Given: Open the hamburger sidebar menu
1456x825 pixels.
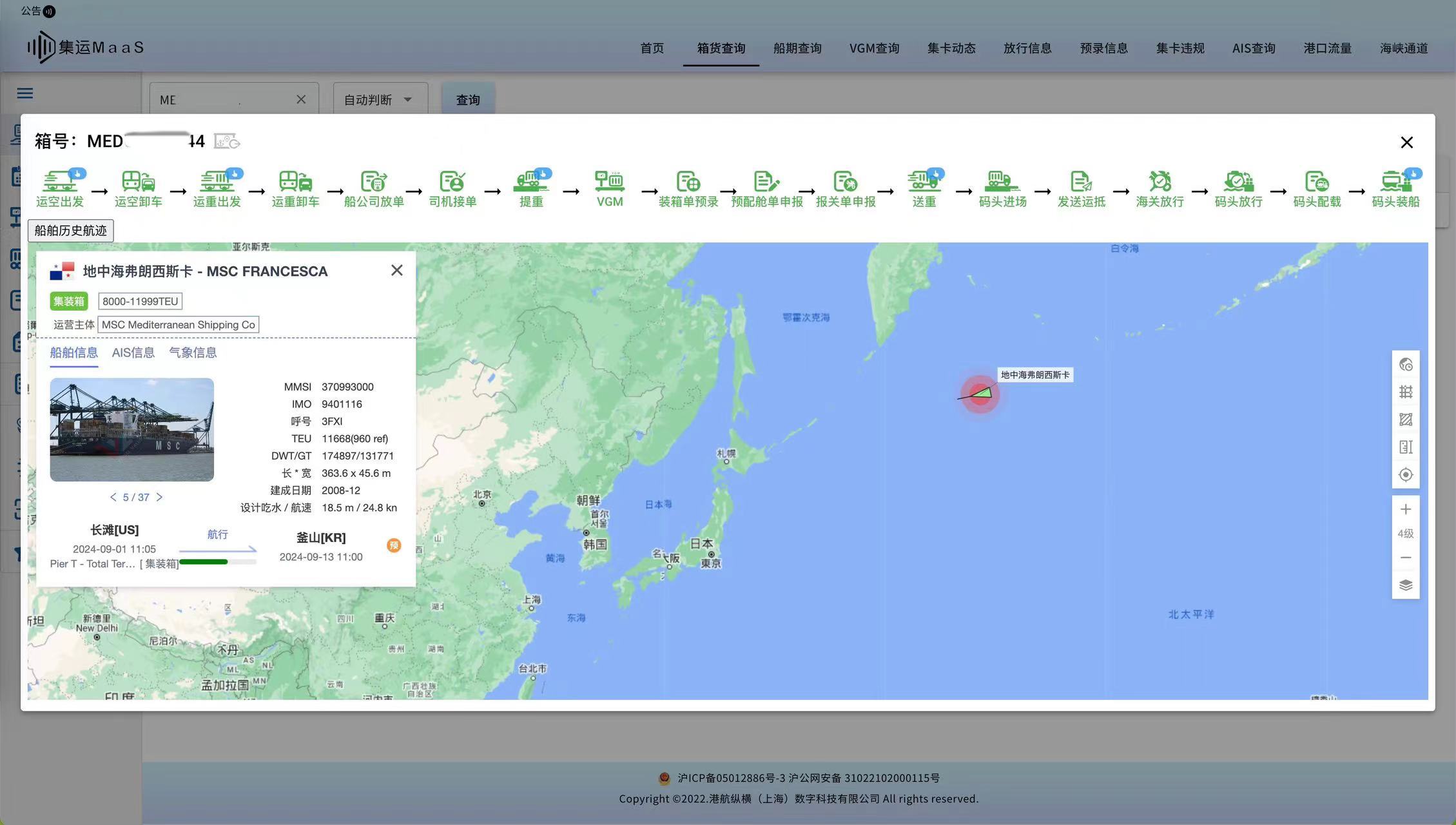Looking at the screenshot, I should (x=25, y=93).
